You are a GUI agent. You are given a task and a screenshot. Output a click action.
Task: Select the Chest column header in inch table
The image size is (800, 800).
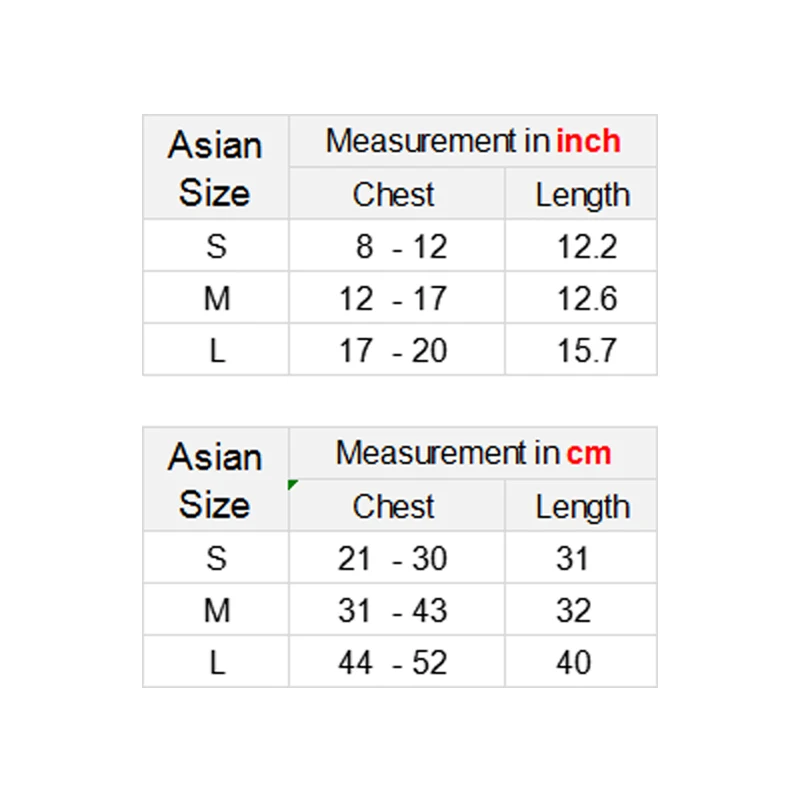pyautogui.click(x=395, y=194)
